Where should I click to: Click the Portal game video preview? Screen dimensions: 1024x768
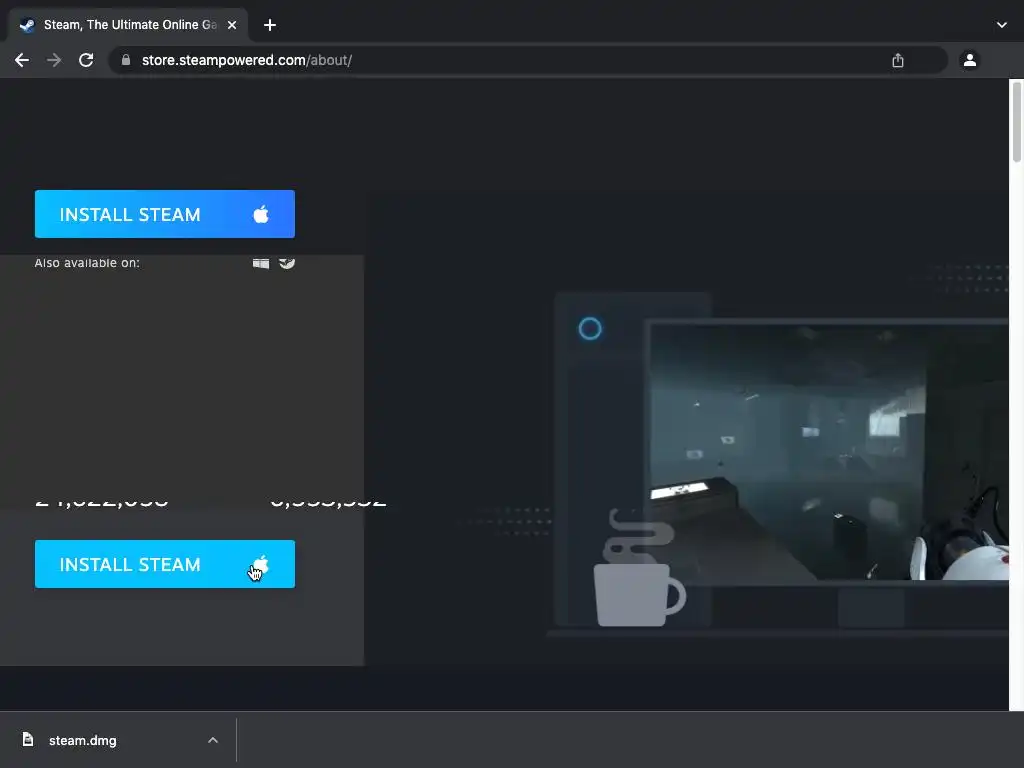coord(829,451)
